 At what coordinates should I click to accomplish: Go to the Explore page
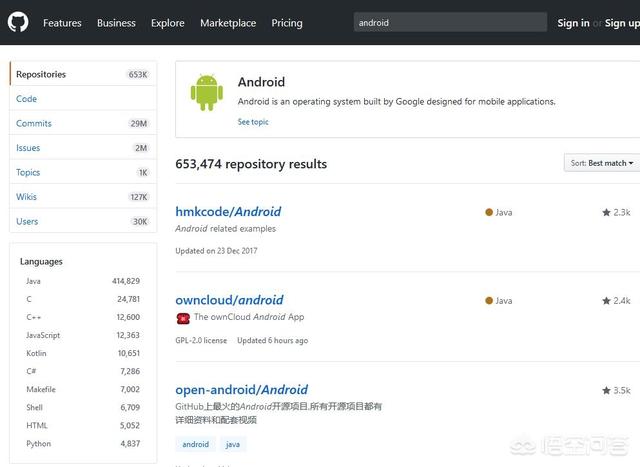167,23
